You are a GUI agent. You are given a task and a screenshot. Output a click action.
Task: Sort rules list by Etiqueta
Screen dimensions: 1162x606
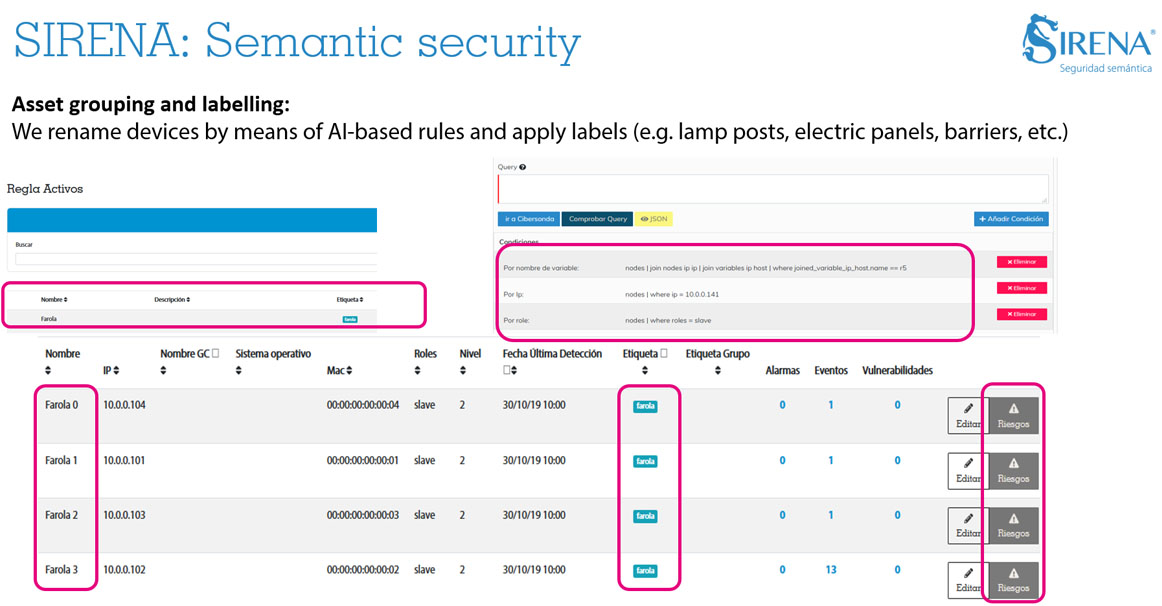[349, 299]
